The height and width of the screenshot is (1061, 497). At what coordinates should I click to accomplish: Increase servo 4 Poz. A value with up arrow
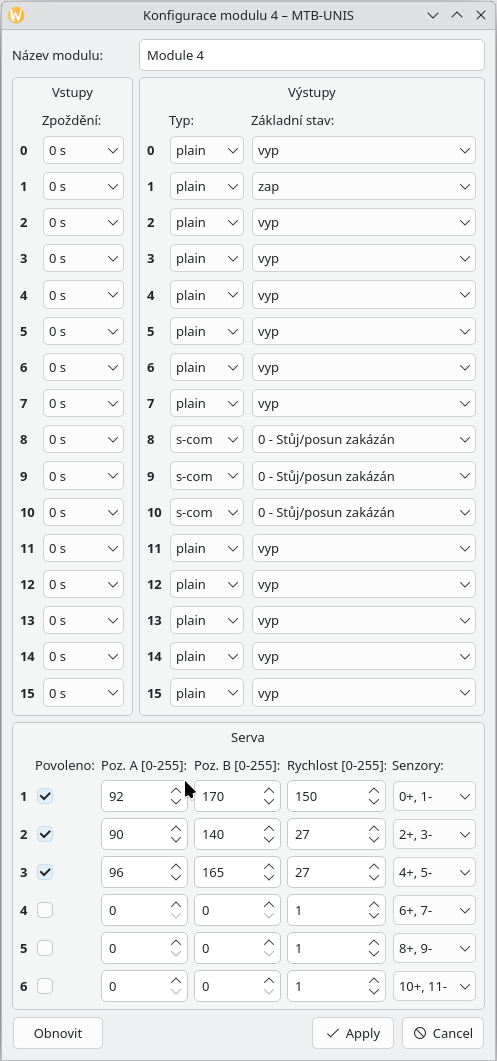[176, 904]
